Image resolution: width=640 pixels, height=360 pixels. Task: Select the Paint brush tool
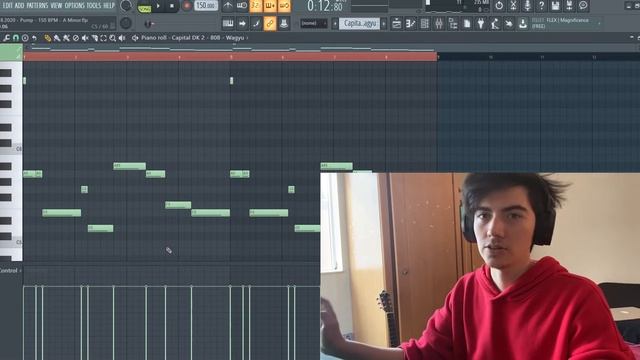pos(57,38)
